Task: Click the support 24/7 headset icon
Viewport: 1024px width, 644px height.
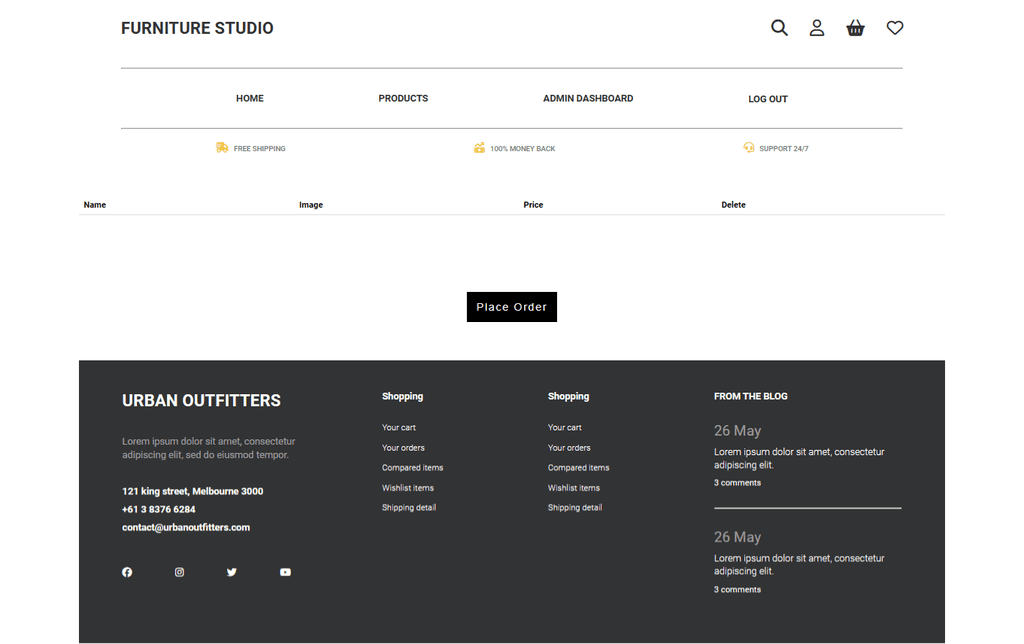Action: [x=749, y=148]
